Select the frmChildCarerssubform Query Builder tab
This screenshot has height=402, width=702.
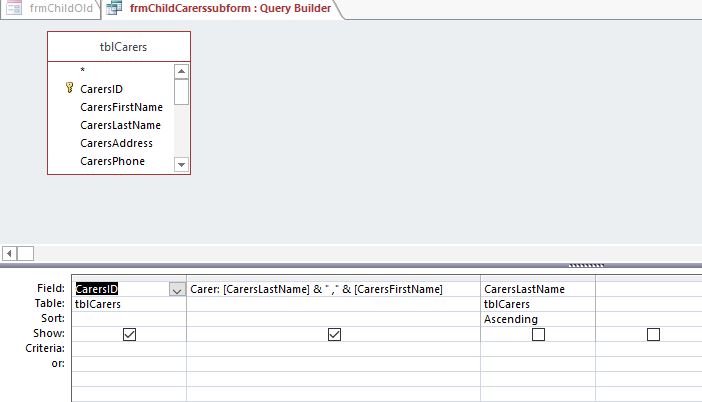tap(224, 8)
